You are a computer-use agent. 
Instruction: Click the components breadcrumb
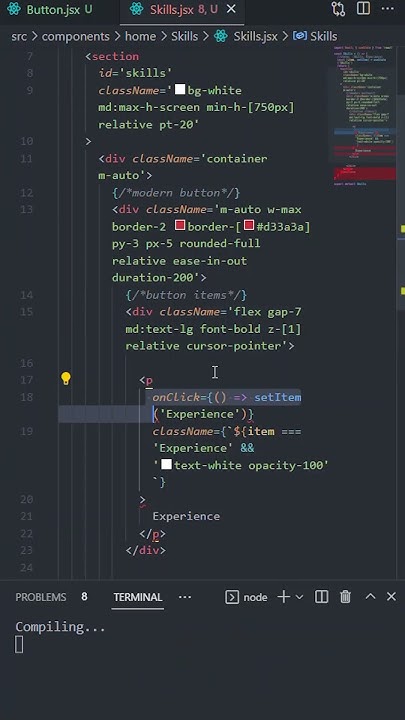[76, 36]
